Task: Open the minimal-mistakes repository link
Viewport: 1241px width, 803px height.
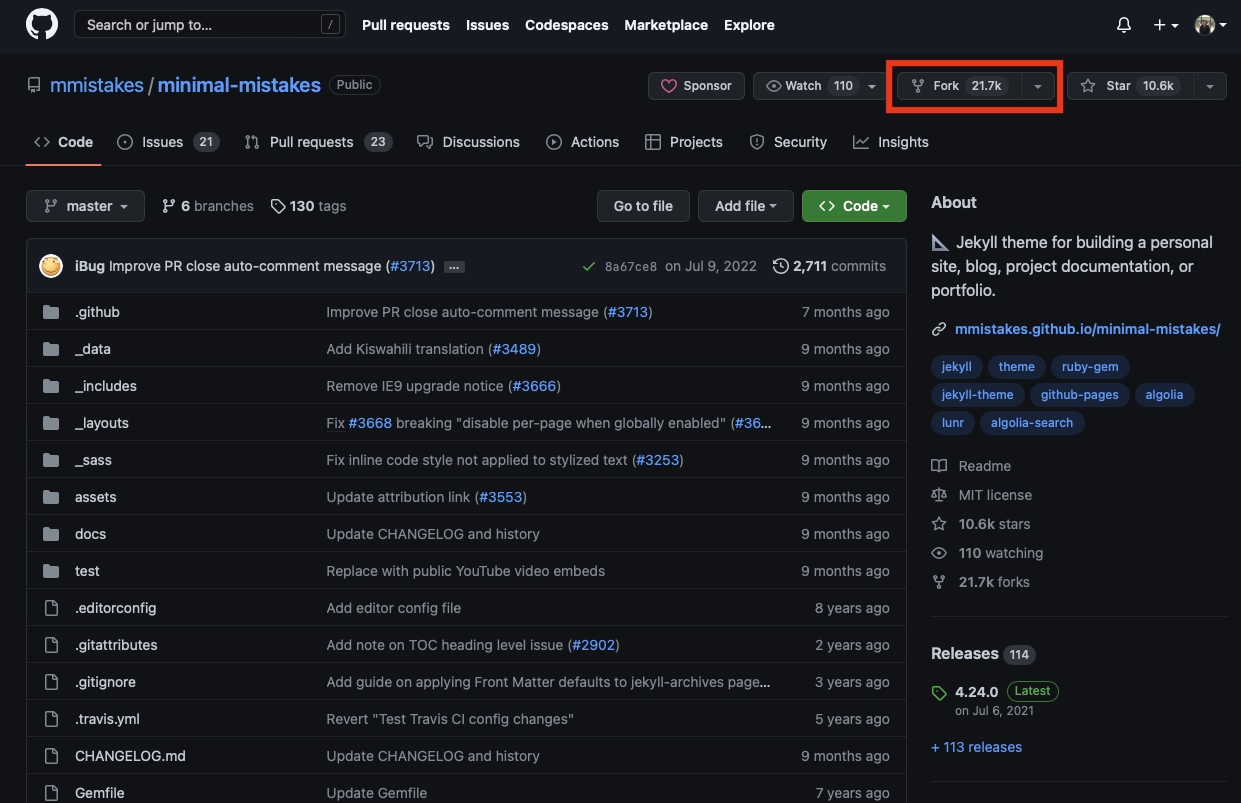Action: (239, 85)
